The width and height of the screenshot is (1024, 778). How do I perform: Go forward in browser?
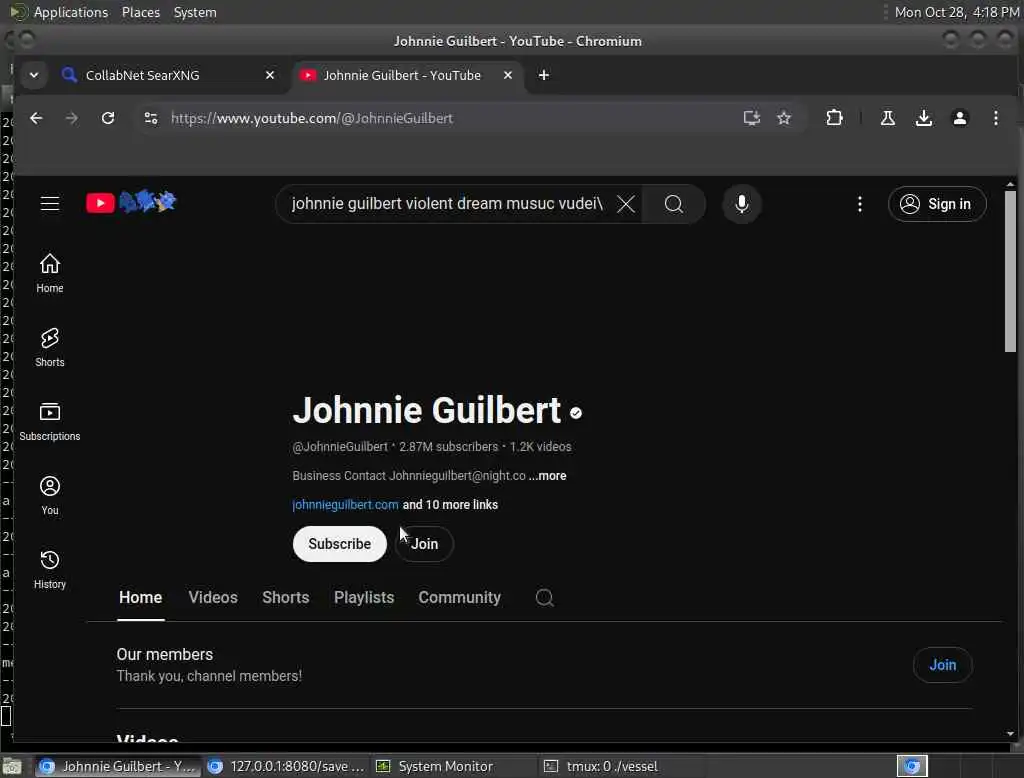click(x=72, y=118)
